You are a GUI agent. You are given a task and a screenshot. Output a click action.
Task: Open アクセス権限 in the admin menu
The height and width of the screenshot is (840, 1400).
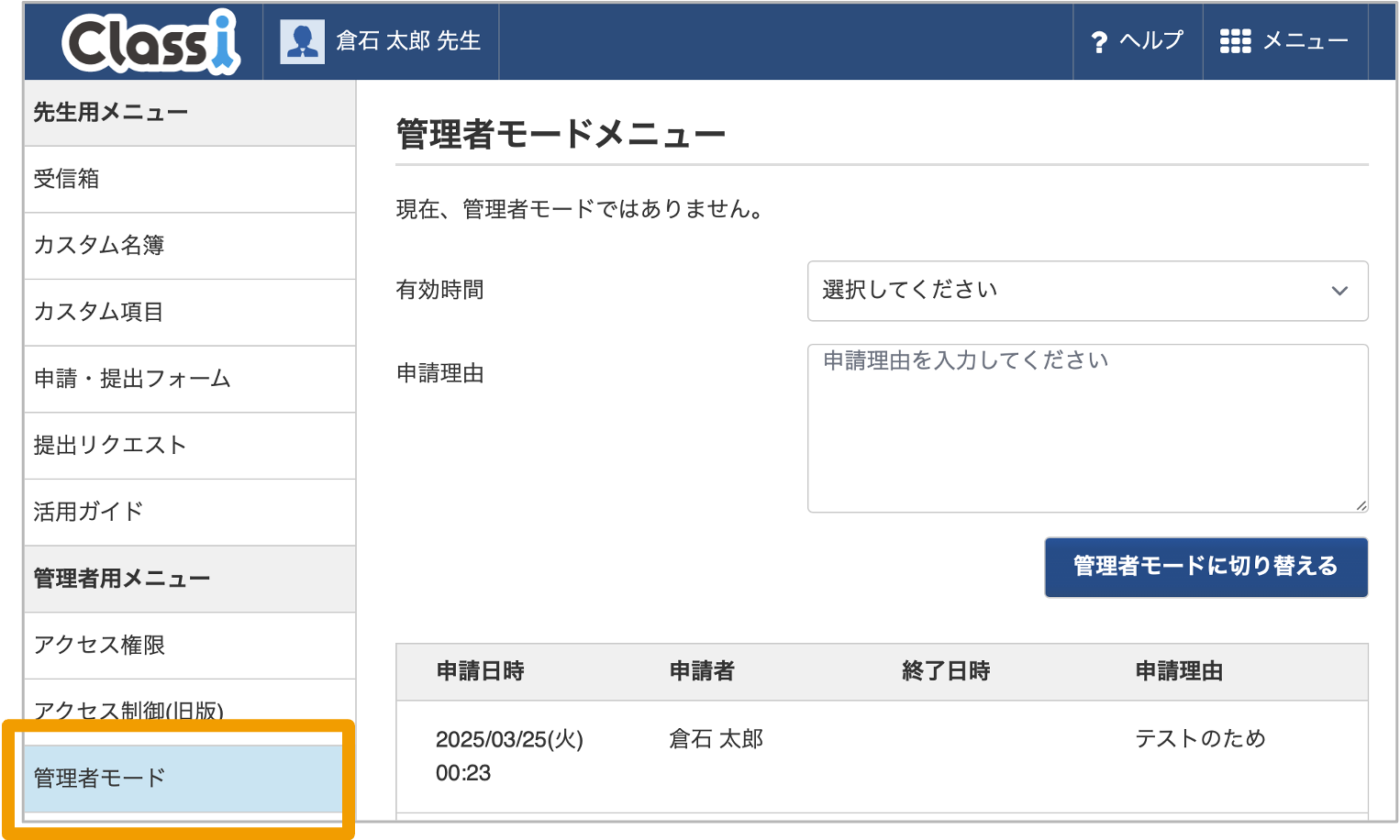tap(190, 646)
